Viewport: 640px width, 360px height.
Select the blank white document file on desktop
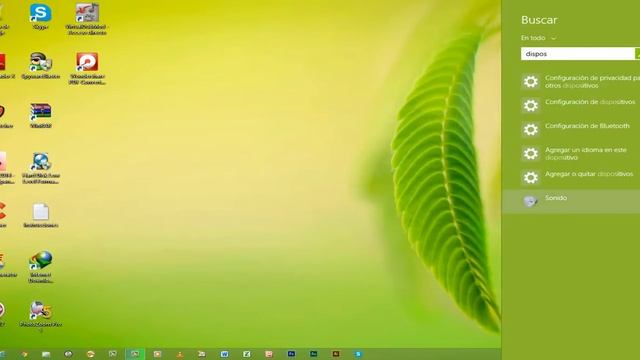click(x=40, y=215)
